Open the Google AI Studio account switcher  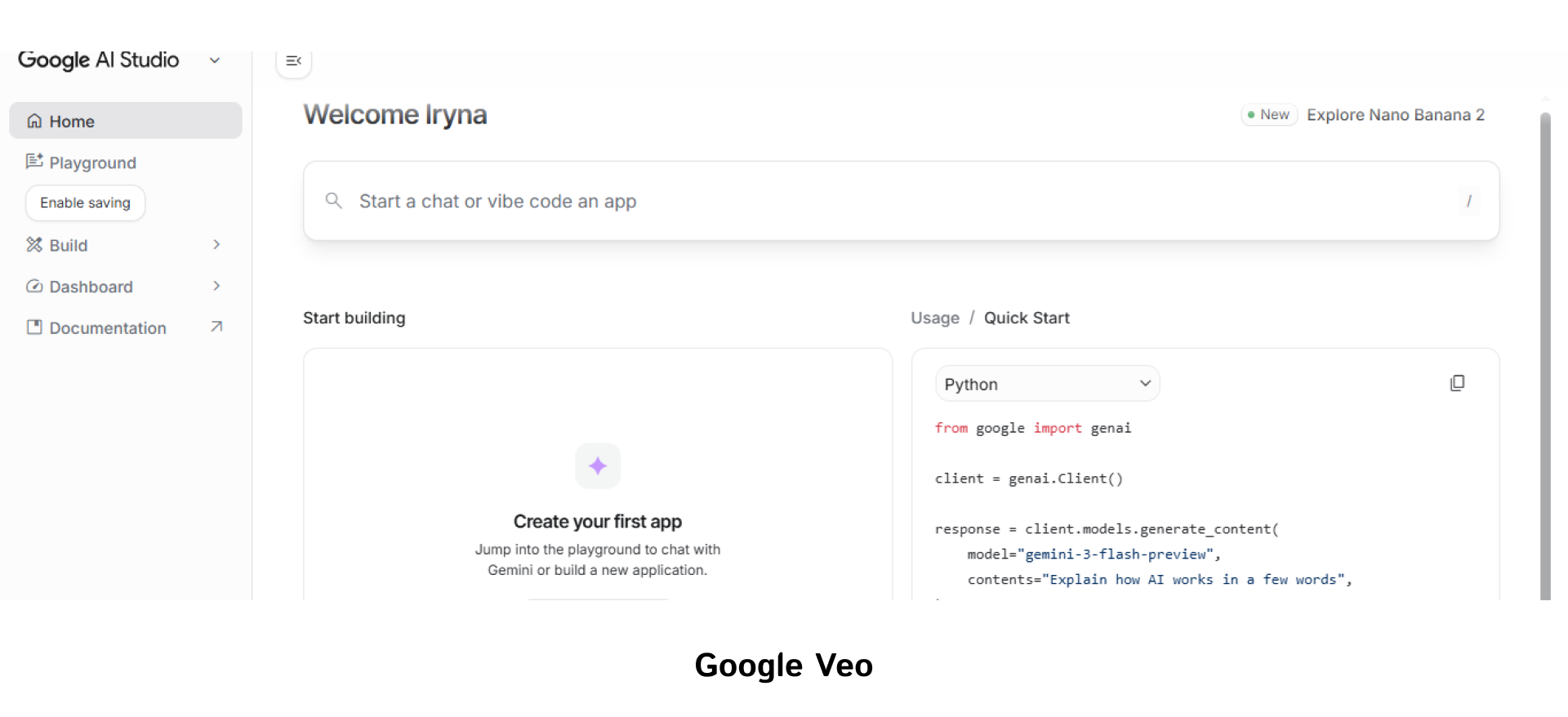coord(215,60)
